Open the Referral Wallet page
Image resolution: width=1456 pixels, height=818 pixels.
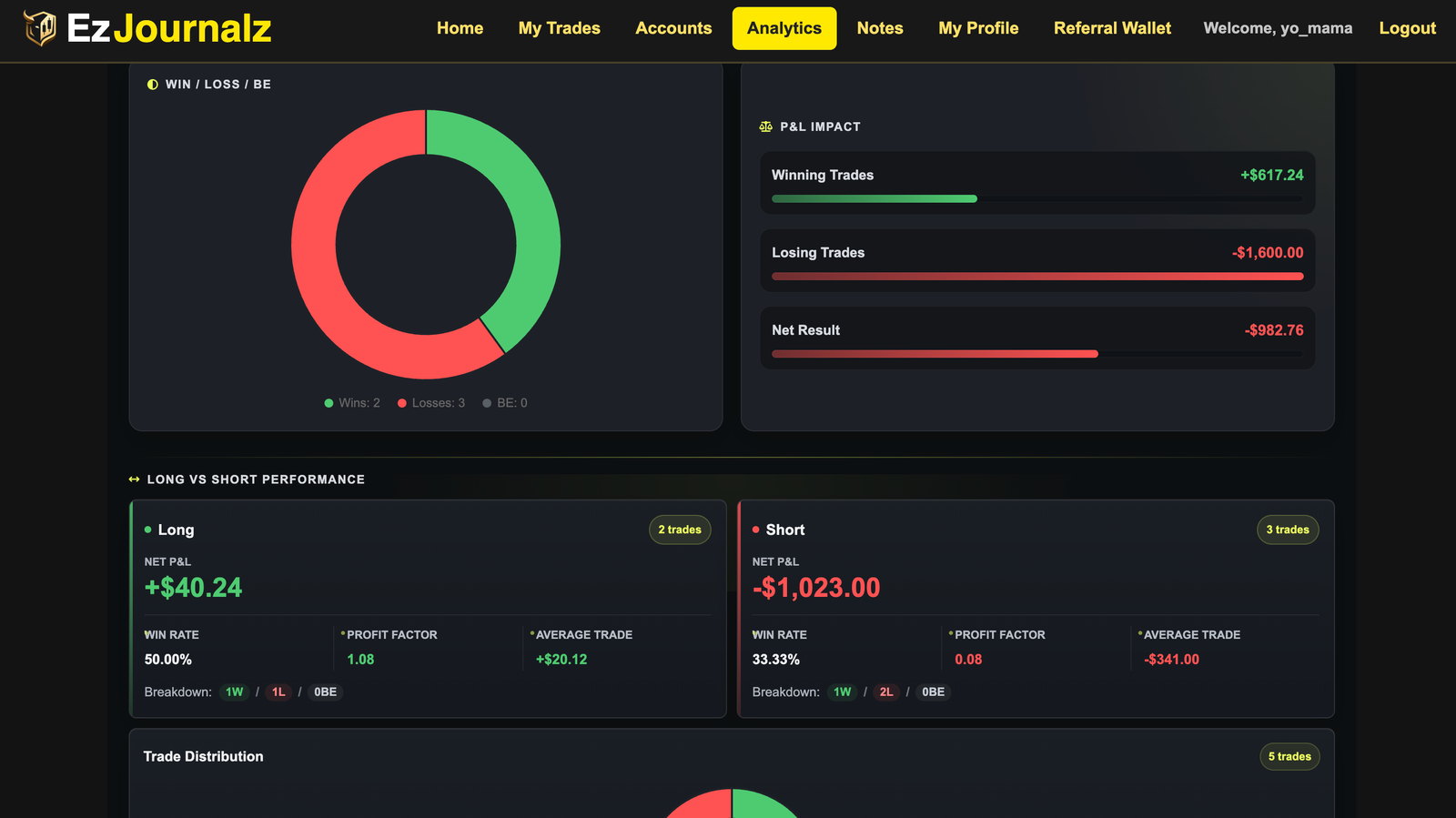tap(1112, 28)
